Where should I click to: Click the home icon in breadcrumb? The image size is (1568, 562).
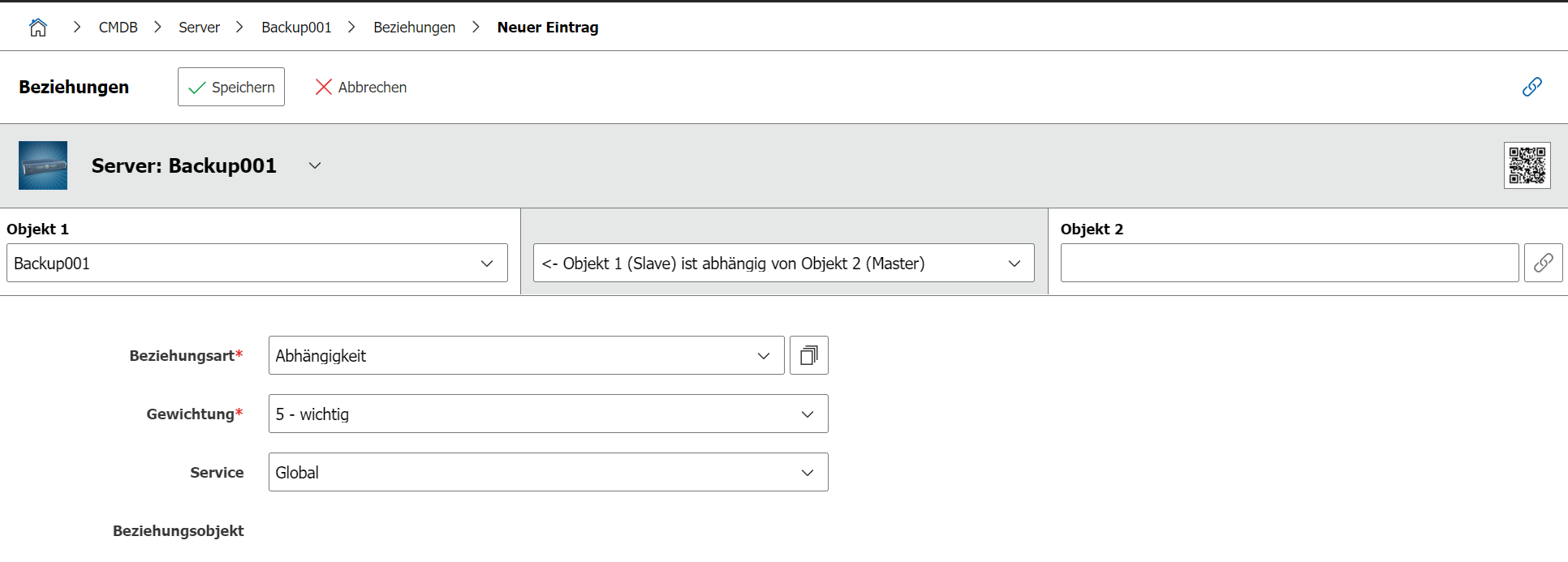pyautogui.click(x=38, y=28)
